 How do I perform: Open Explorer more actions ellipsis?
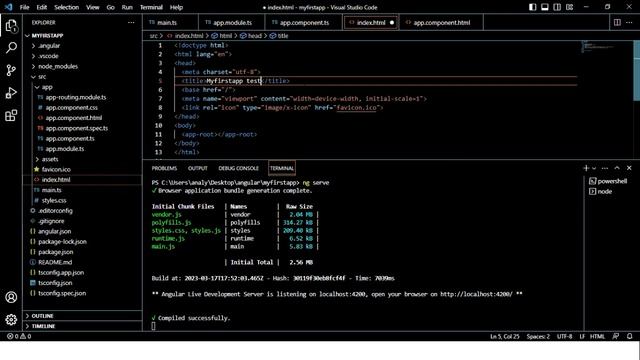click(x=131, y=22)
